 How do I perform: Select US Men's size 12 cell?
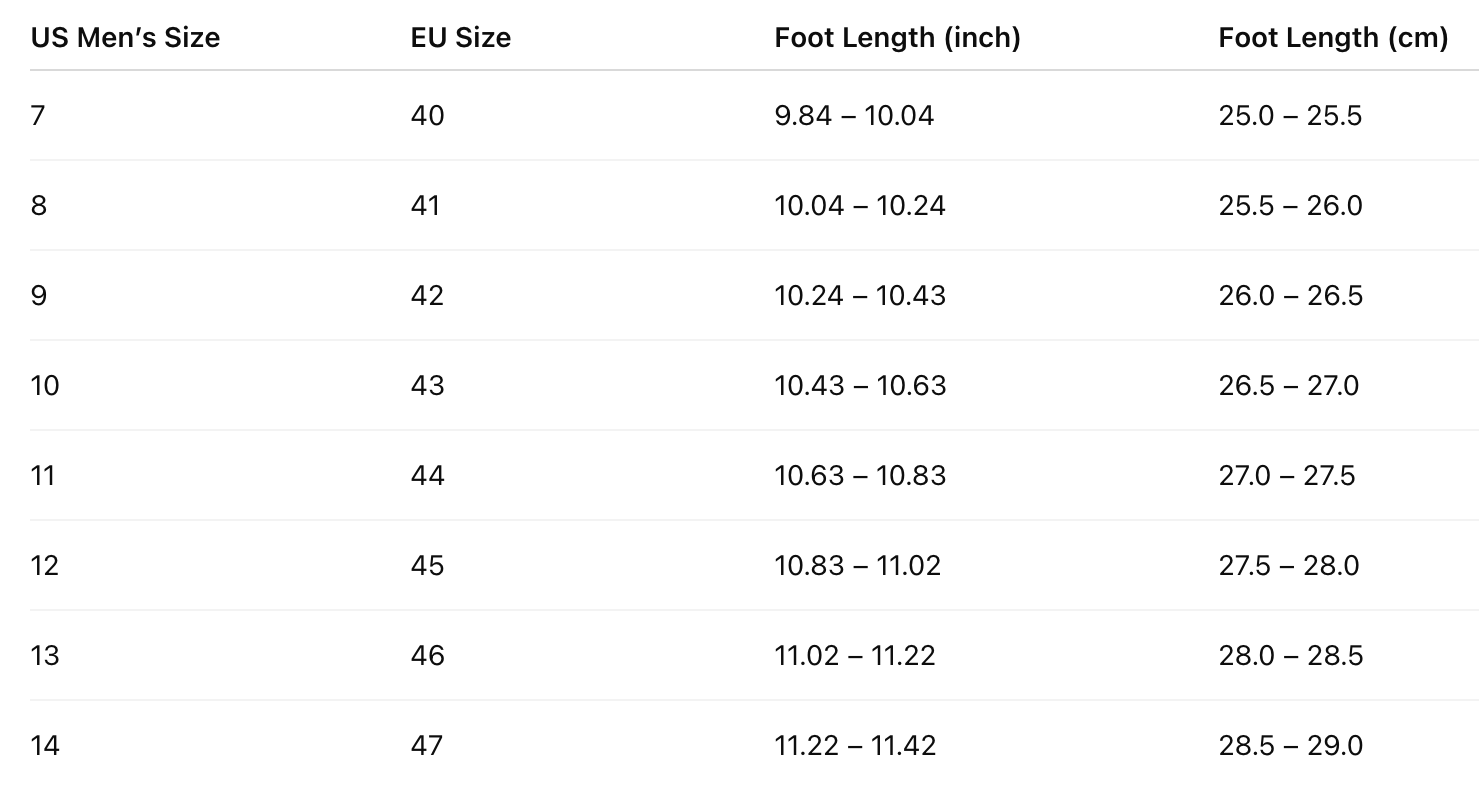45,566
